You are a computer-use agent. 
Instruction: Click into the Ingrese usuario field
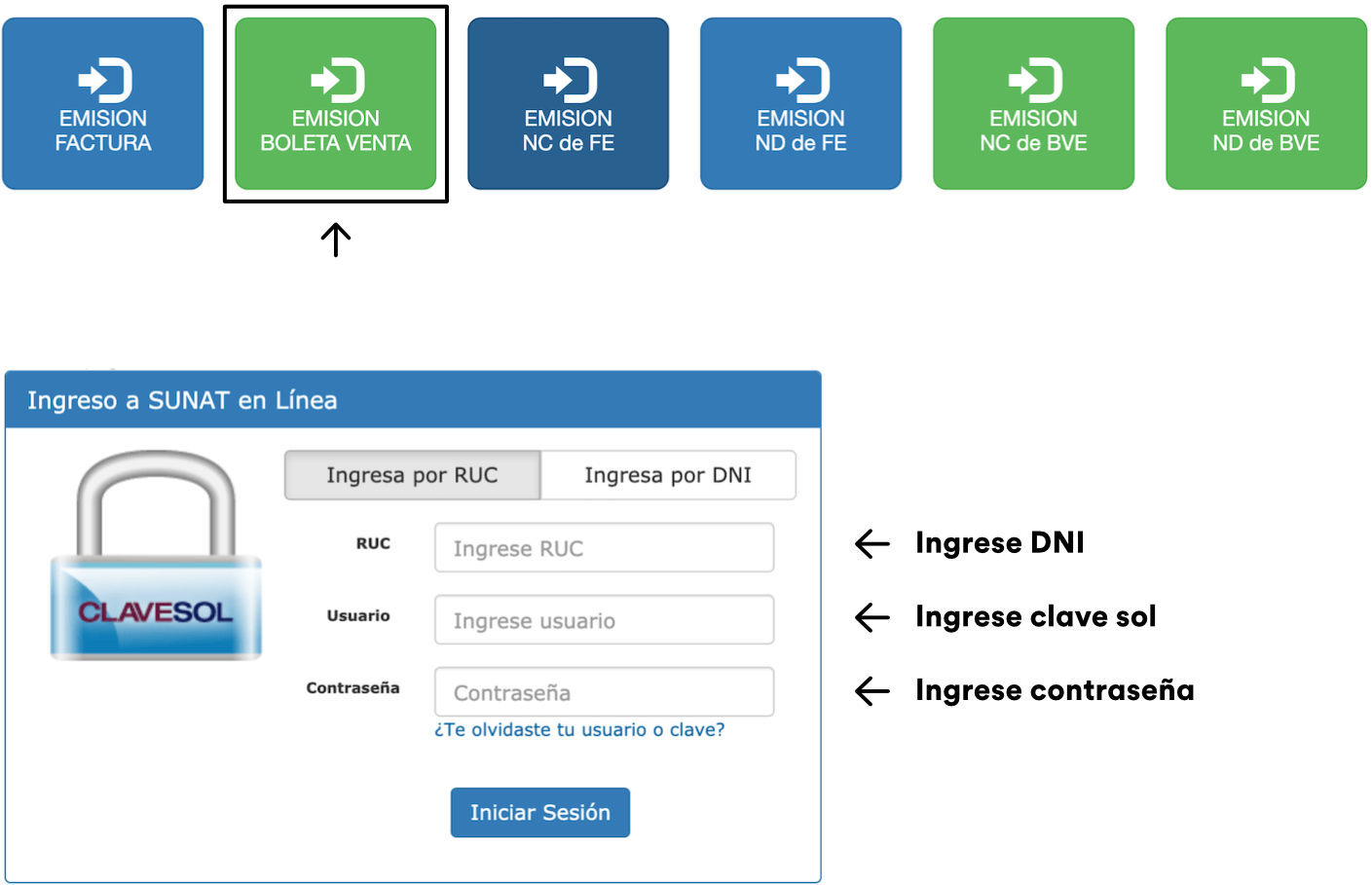[604, 620]
